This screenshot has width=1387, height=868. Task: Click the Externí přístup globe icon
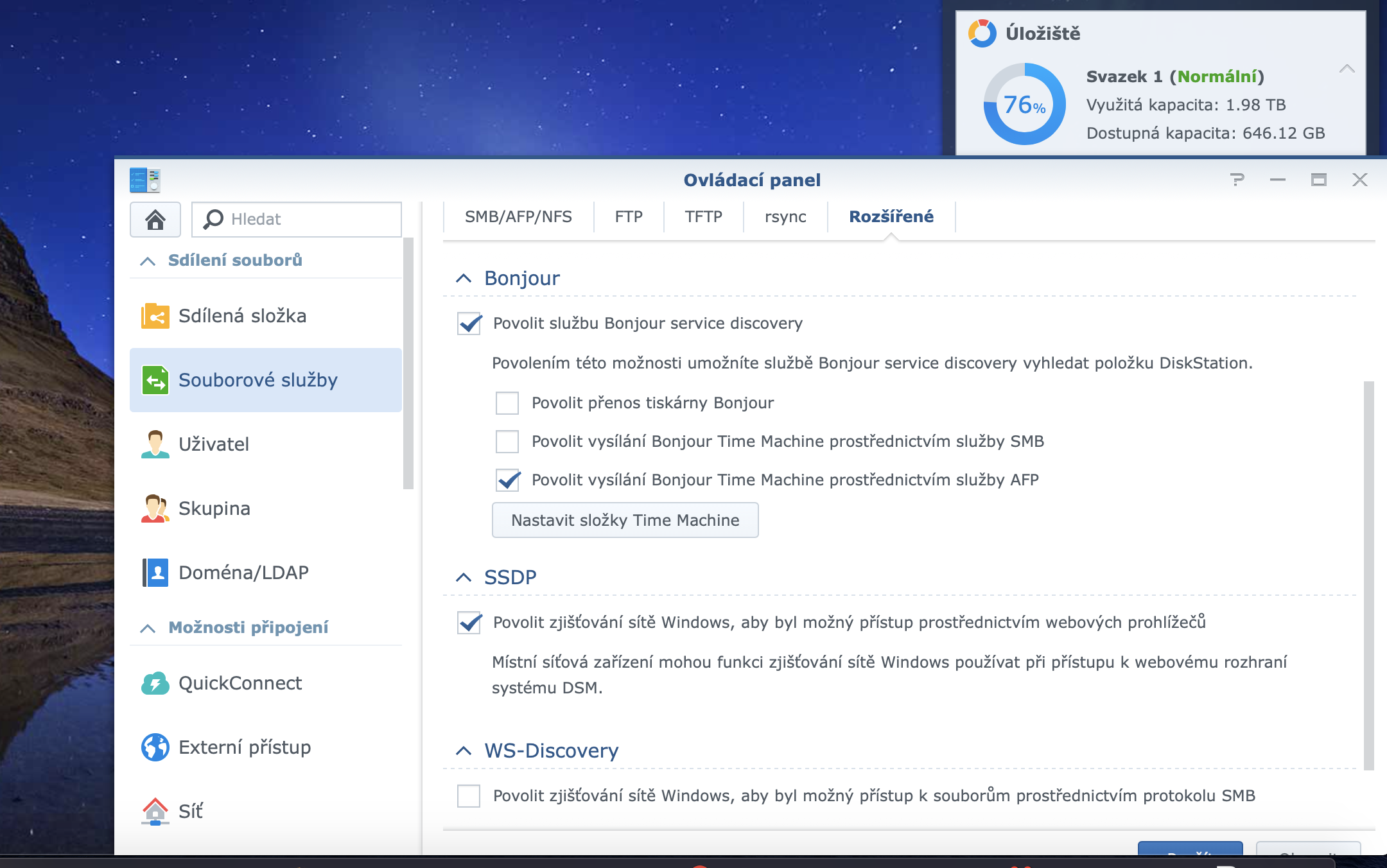point(155,747)
